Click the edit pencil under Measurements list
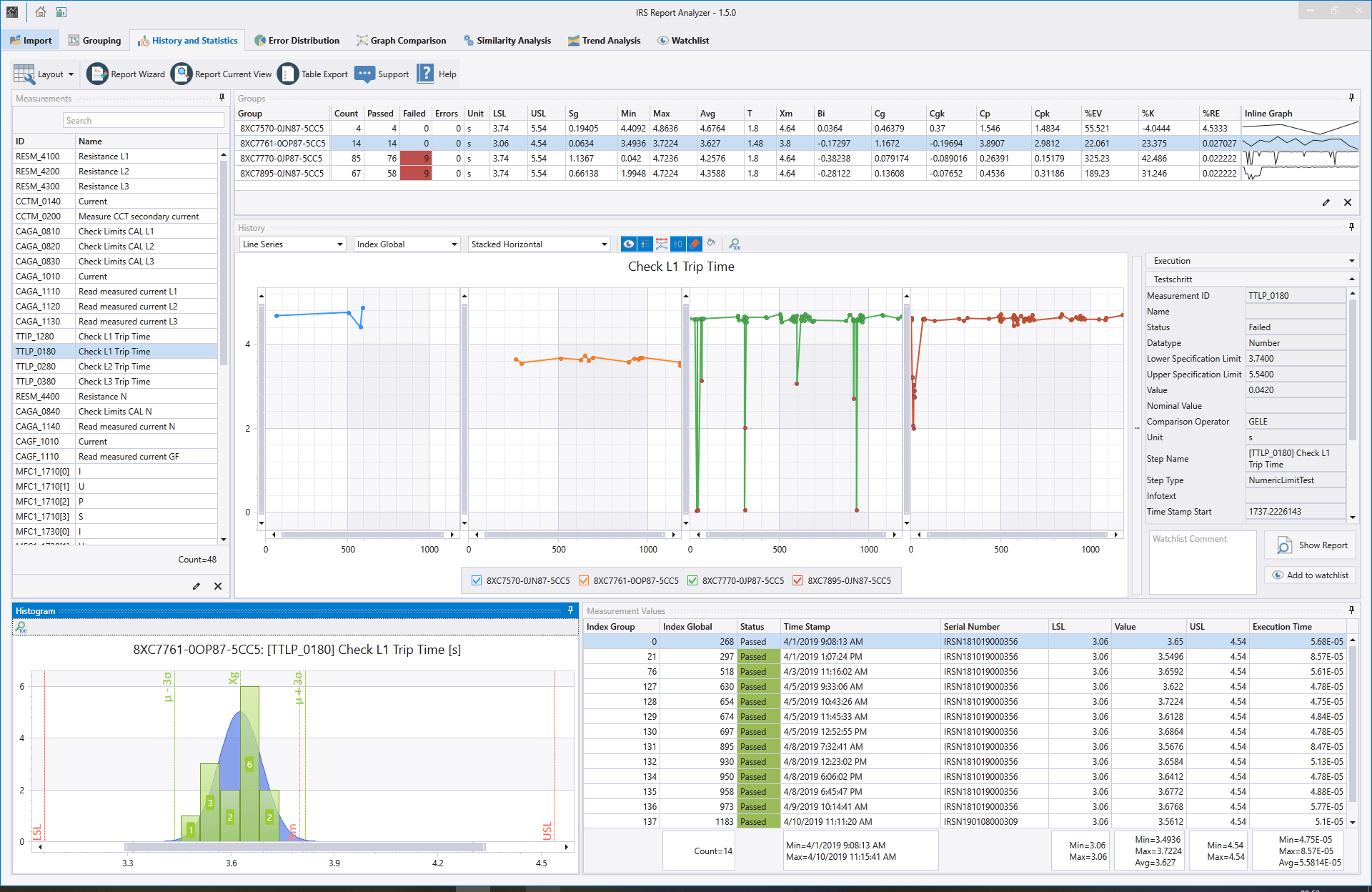 point(197,586)
